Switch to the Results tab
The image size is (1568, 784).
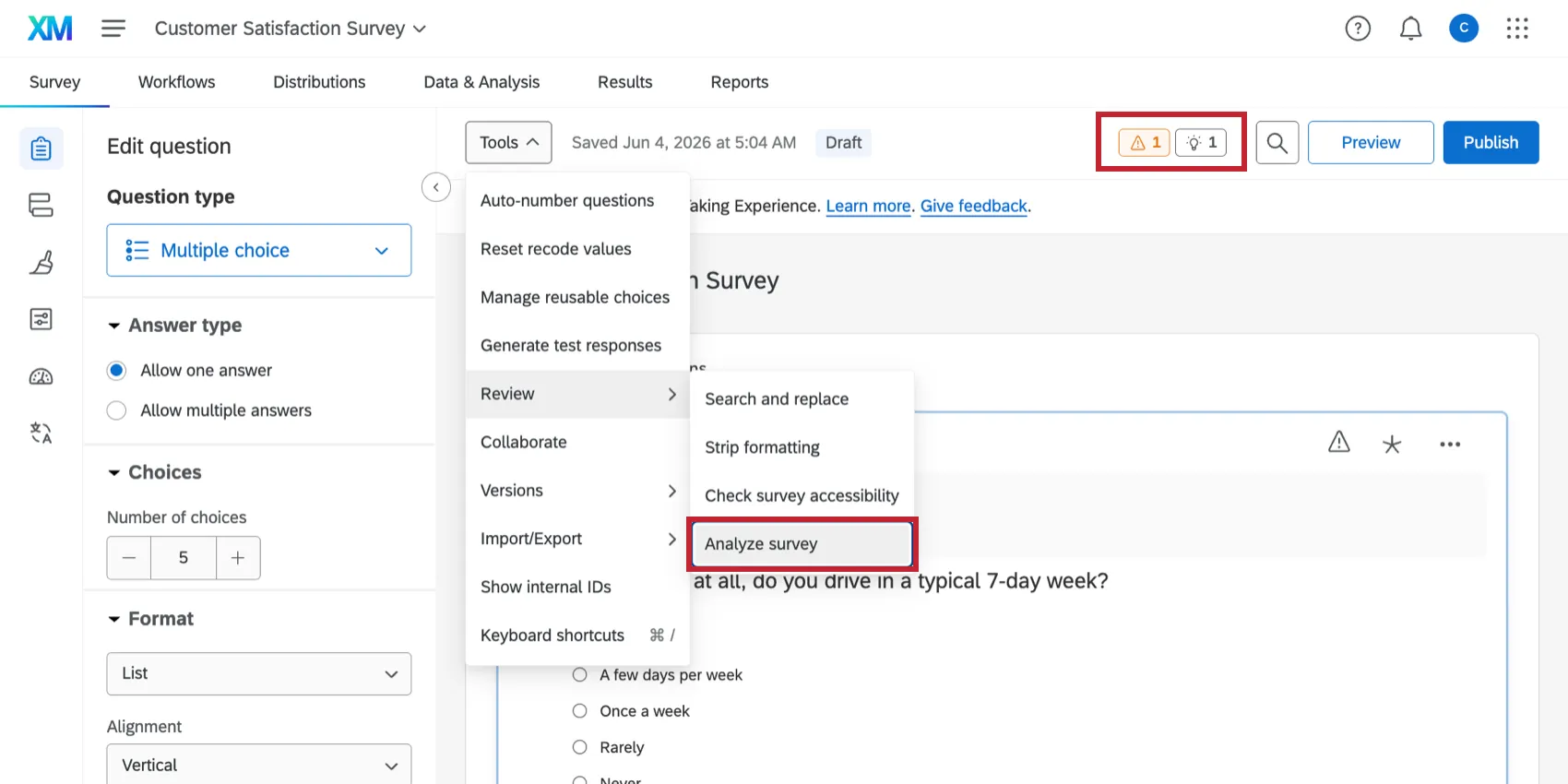coord(625,82)
